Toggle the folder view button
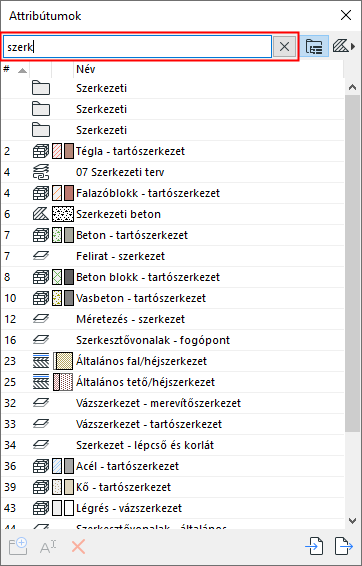362x566 pixels. 314,46
